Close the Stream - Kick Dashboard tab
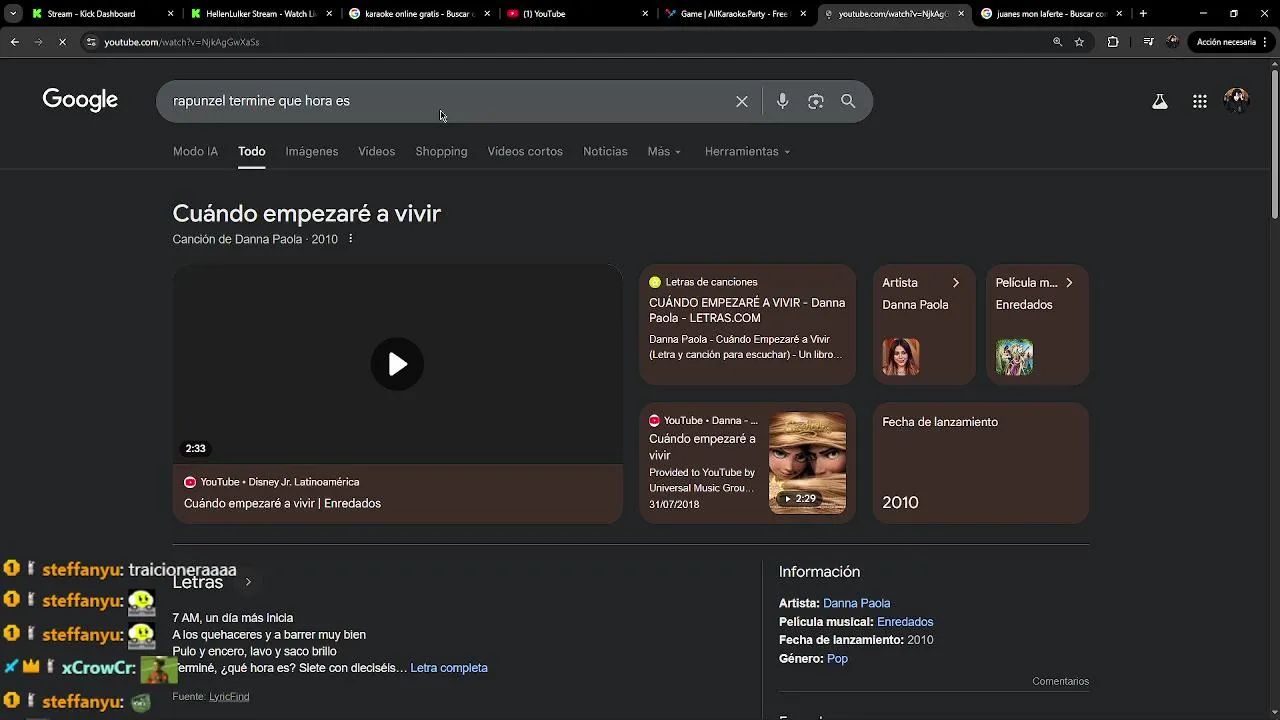 (x=170, y=14)
